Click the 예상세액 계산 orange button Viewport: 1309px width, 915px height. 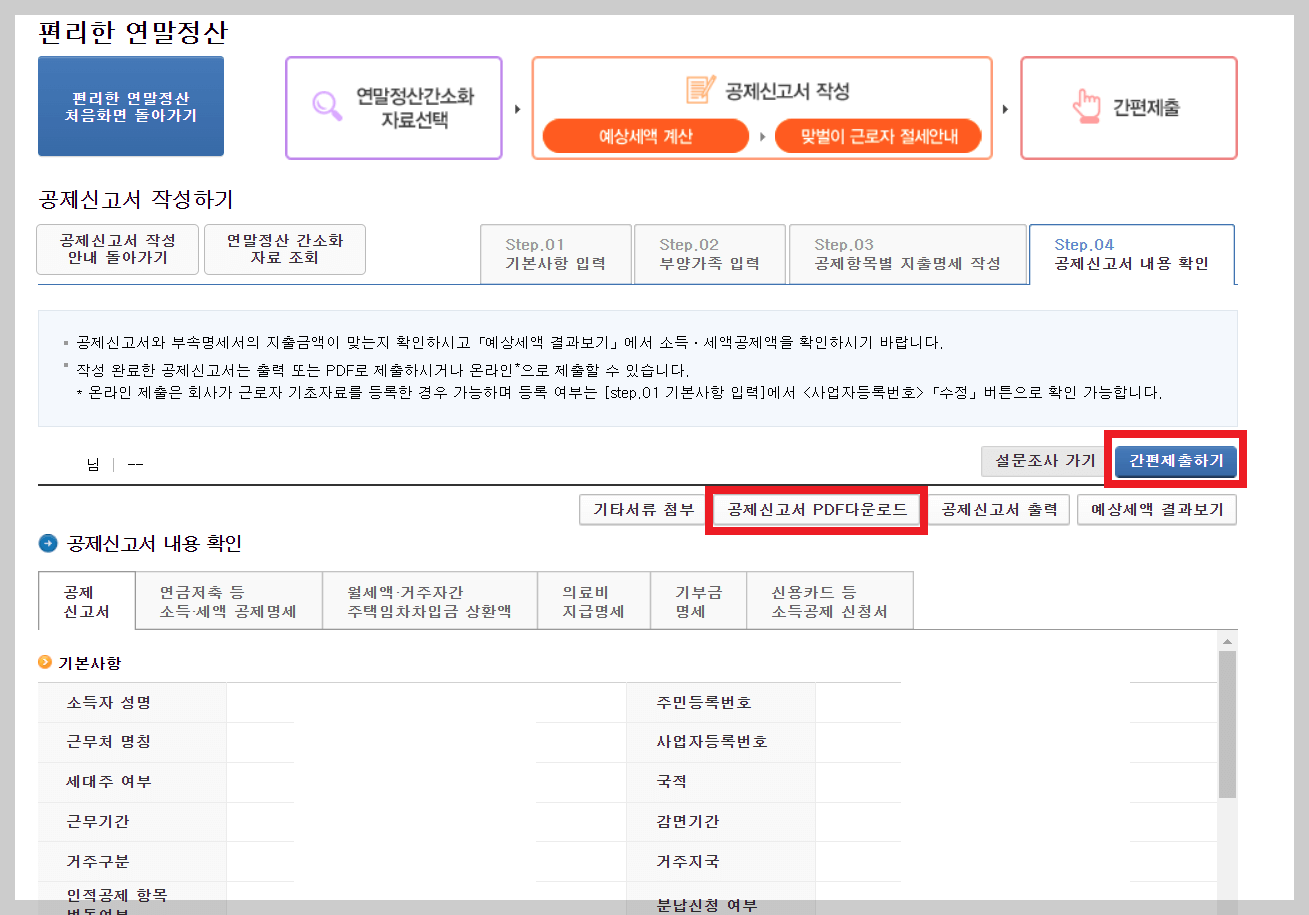645,136
